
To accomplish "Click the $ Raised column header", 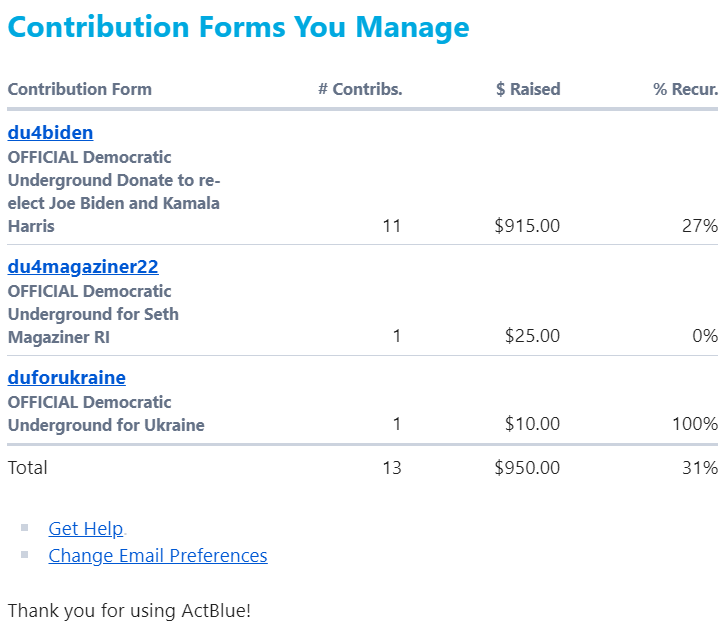I will coord(528,89).
